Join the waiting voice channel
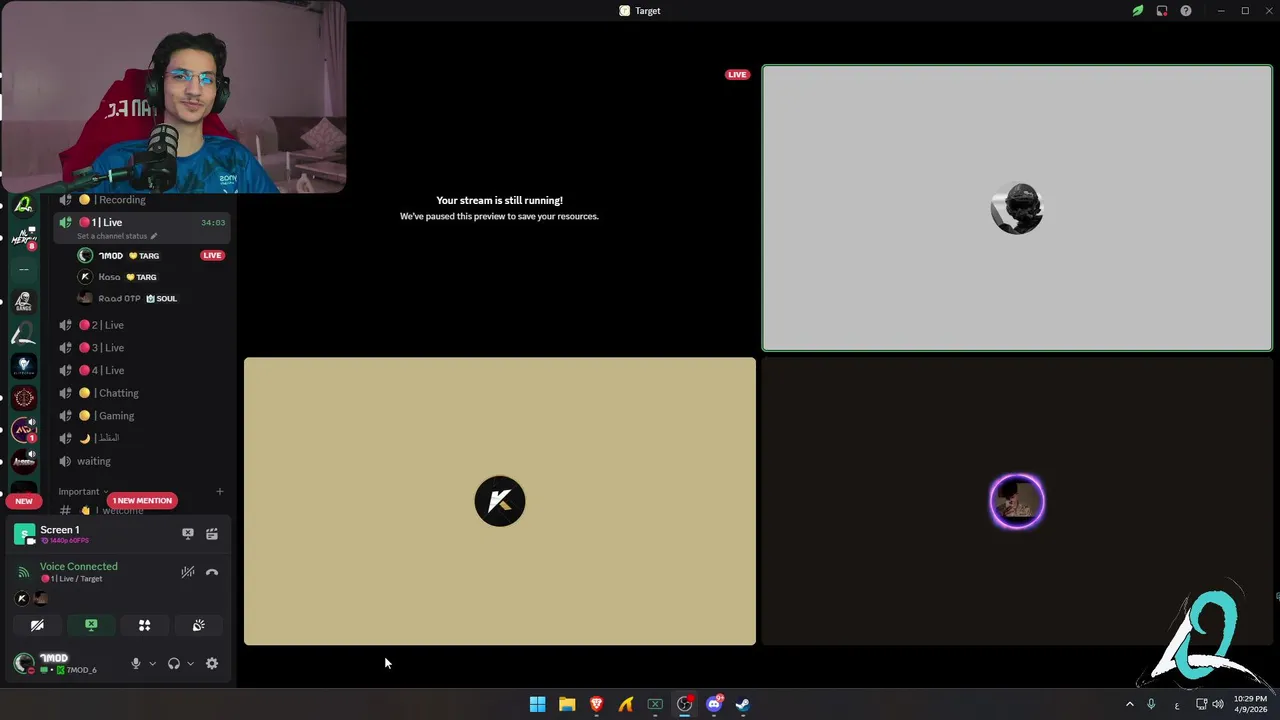 144,461
